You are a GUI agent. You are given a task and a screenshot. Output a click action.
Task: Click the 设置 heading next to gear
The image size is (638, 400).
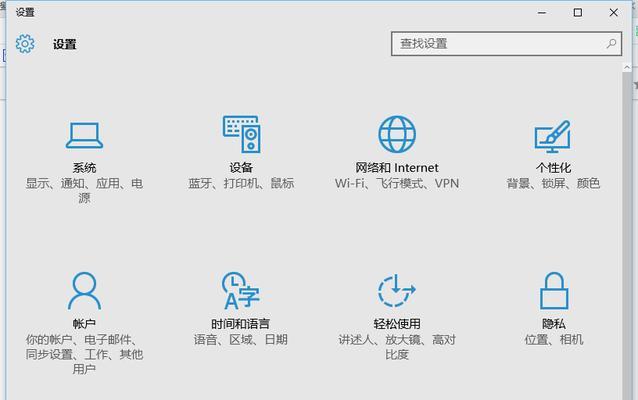click(x=65, y=44)
